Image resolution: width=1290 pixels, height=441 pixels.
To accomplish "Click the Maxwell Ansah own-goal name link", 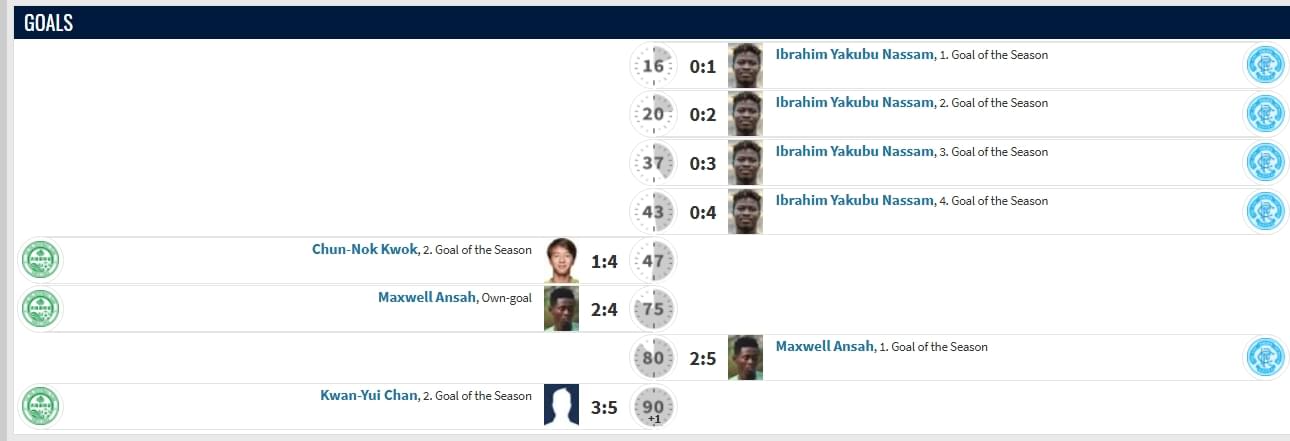I will [x=427, y=298].
